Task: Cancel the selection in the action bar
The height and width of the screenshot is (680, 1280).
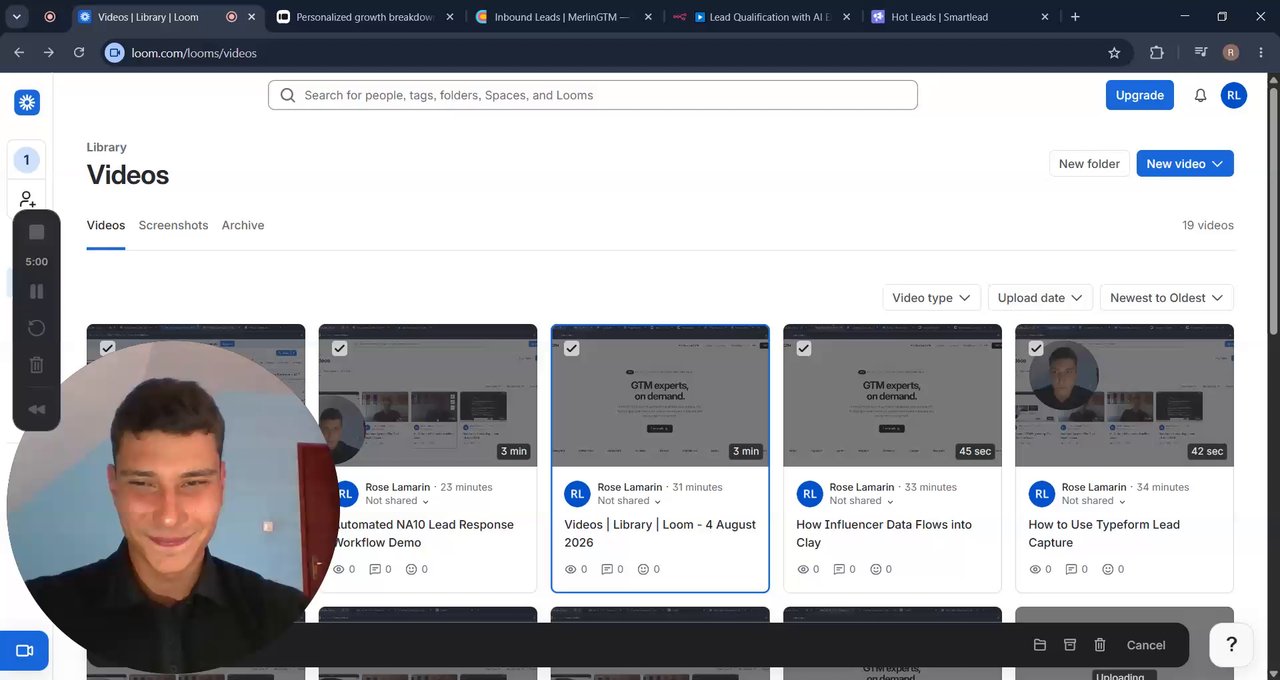Action: click(x=1146, y=645)
